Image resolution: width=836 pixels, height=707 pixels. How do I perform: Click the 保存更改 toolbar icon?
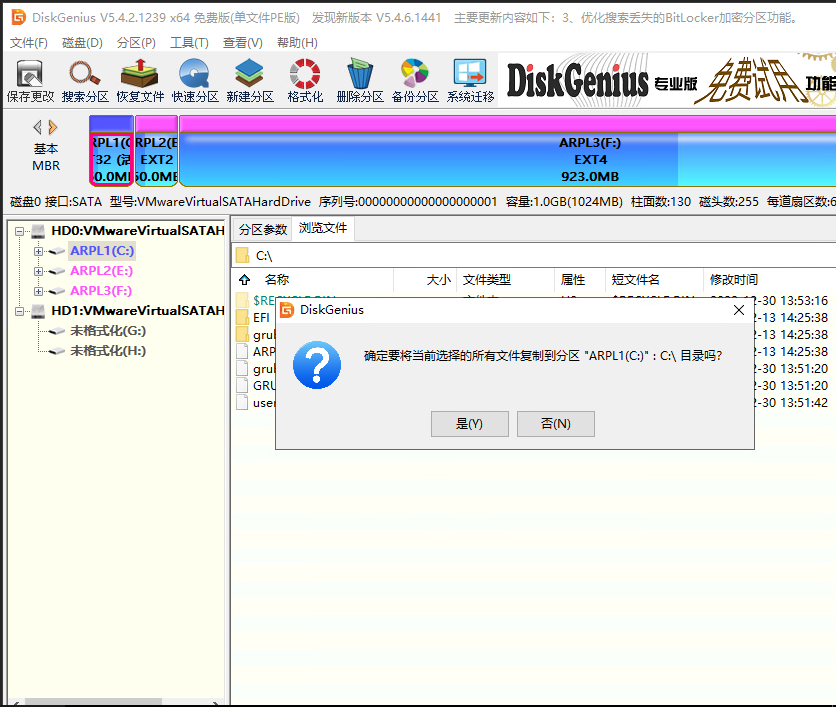(x=29, y=78)
